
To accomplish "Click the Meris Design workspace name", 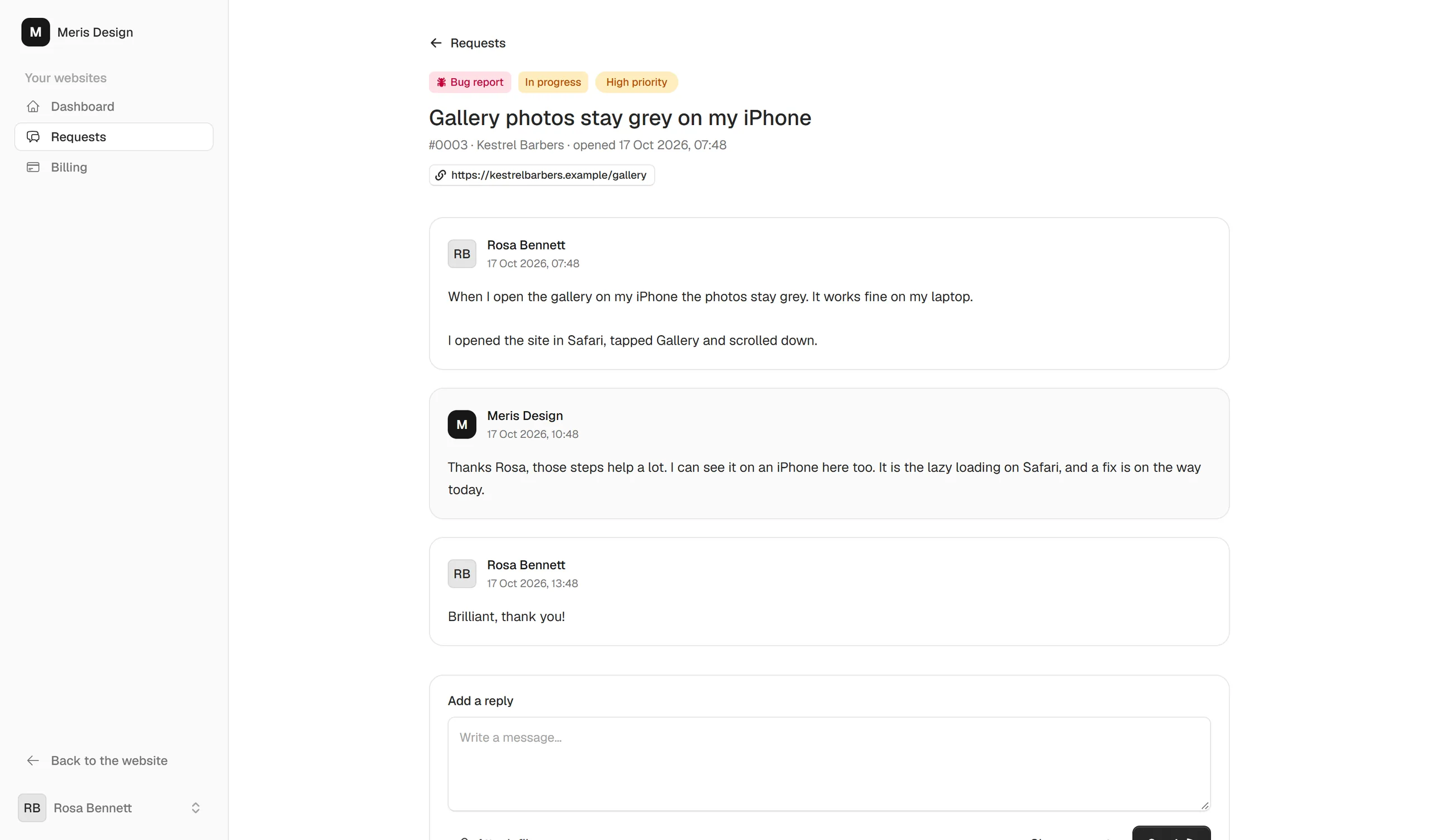I will (96, 32).
